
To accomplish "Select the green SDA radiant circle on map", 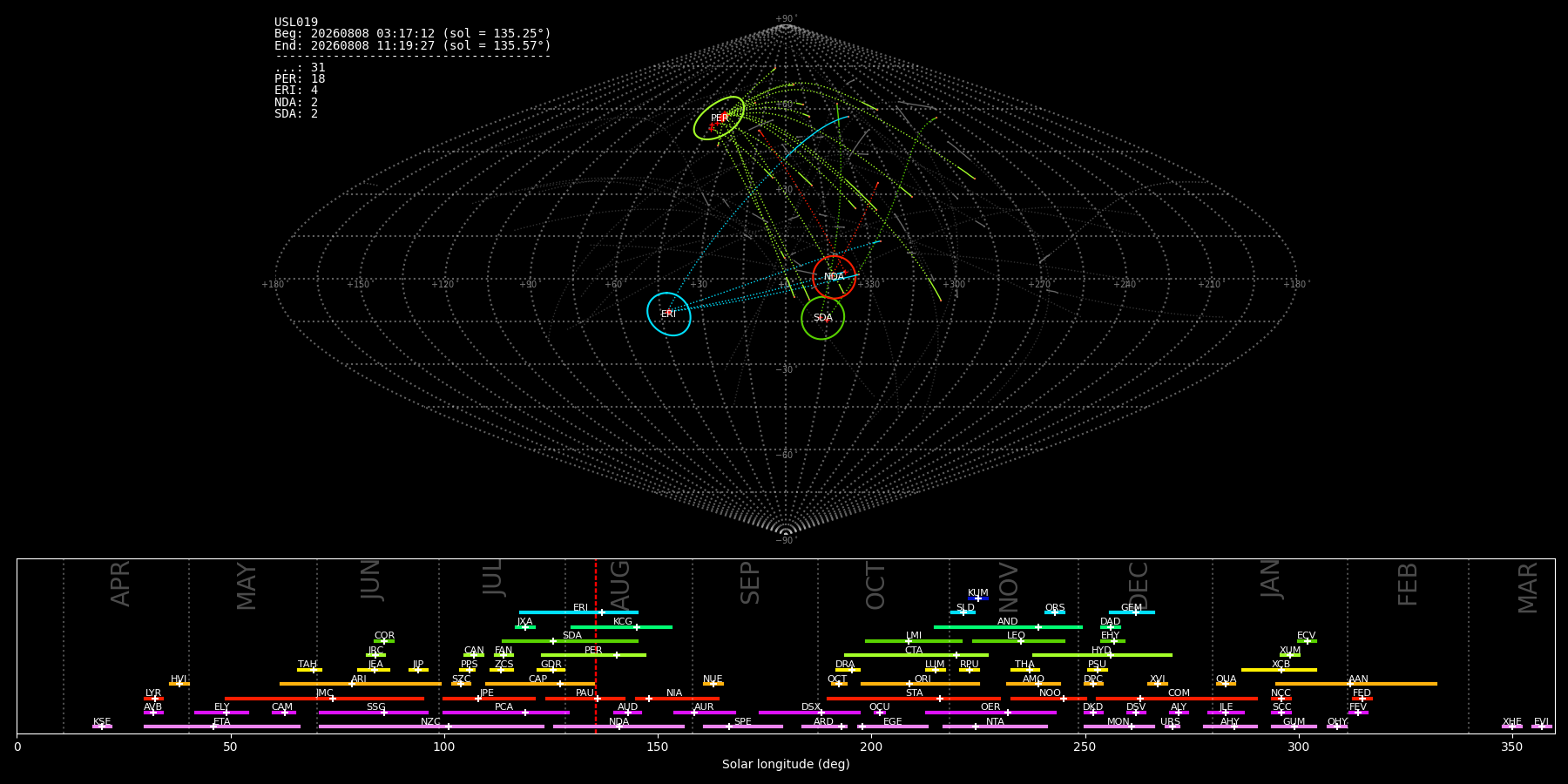I will (x=823, y=318).
